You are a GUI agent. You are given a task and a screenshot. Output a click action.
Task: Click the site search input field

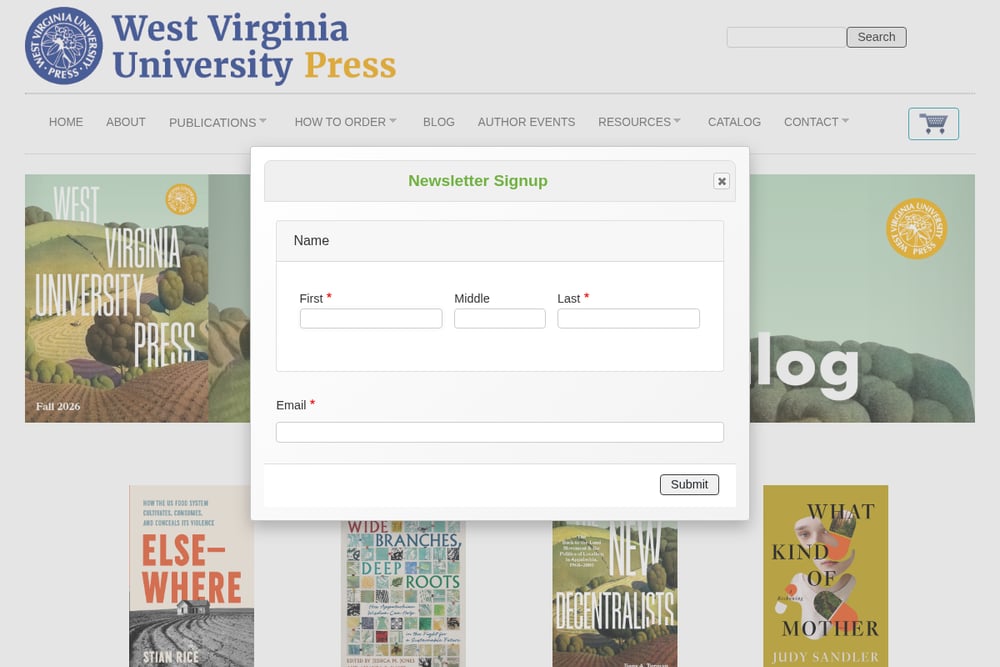tap(786, 37)
